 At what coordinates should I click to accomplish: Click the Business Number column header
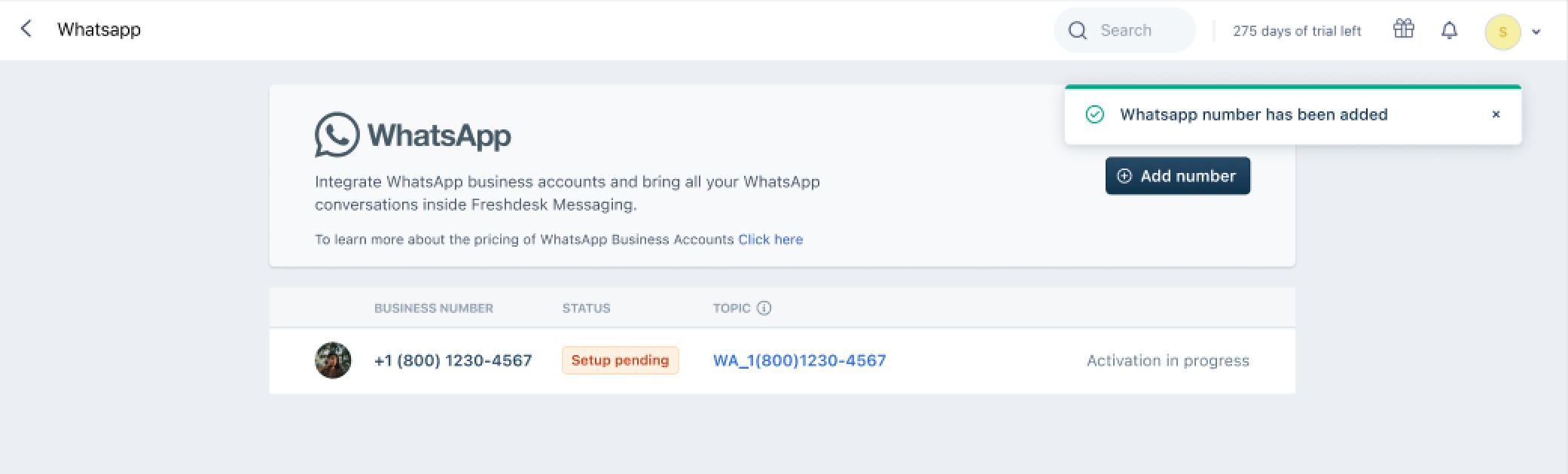click(434, 308)
